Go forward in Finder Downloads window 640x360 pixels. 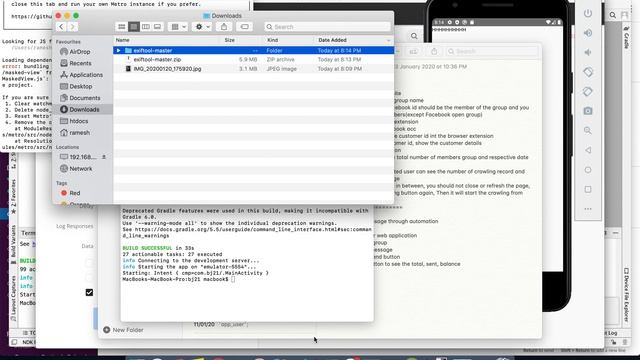point(72,27)
